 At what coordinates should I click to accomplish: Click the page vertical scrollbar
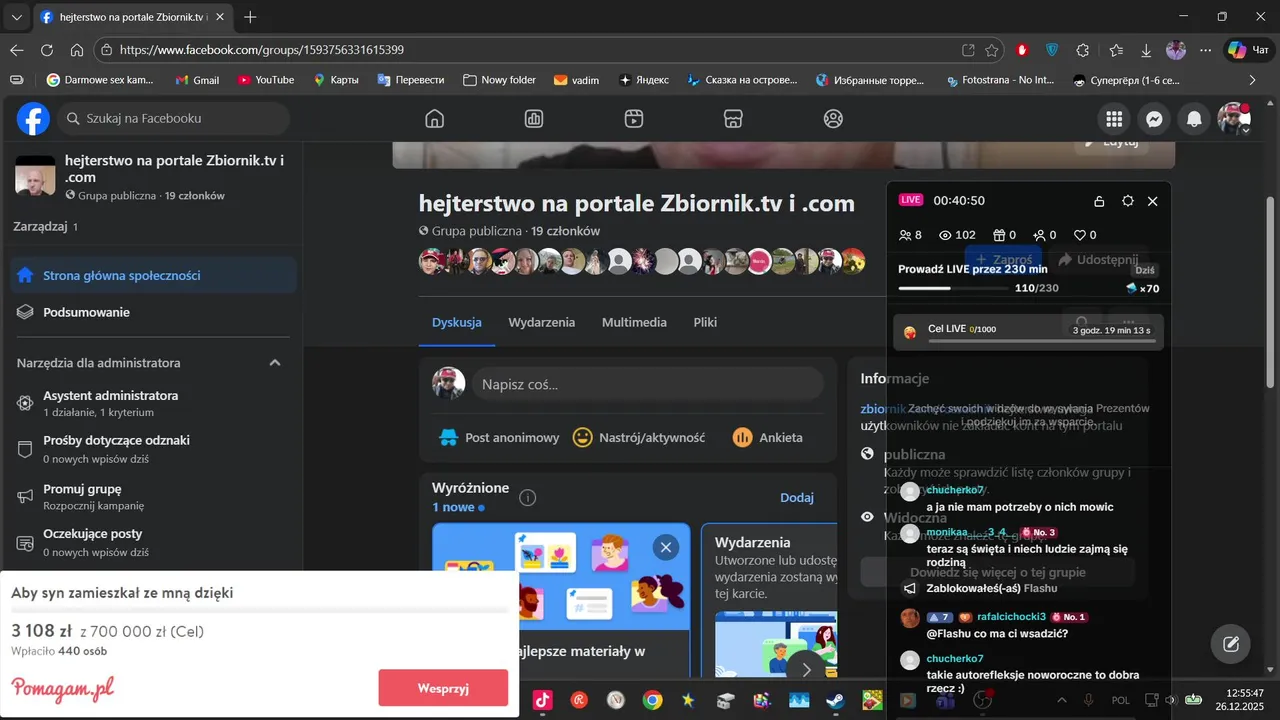click(x=1271, y=291)
